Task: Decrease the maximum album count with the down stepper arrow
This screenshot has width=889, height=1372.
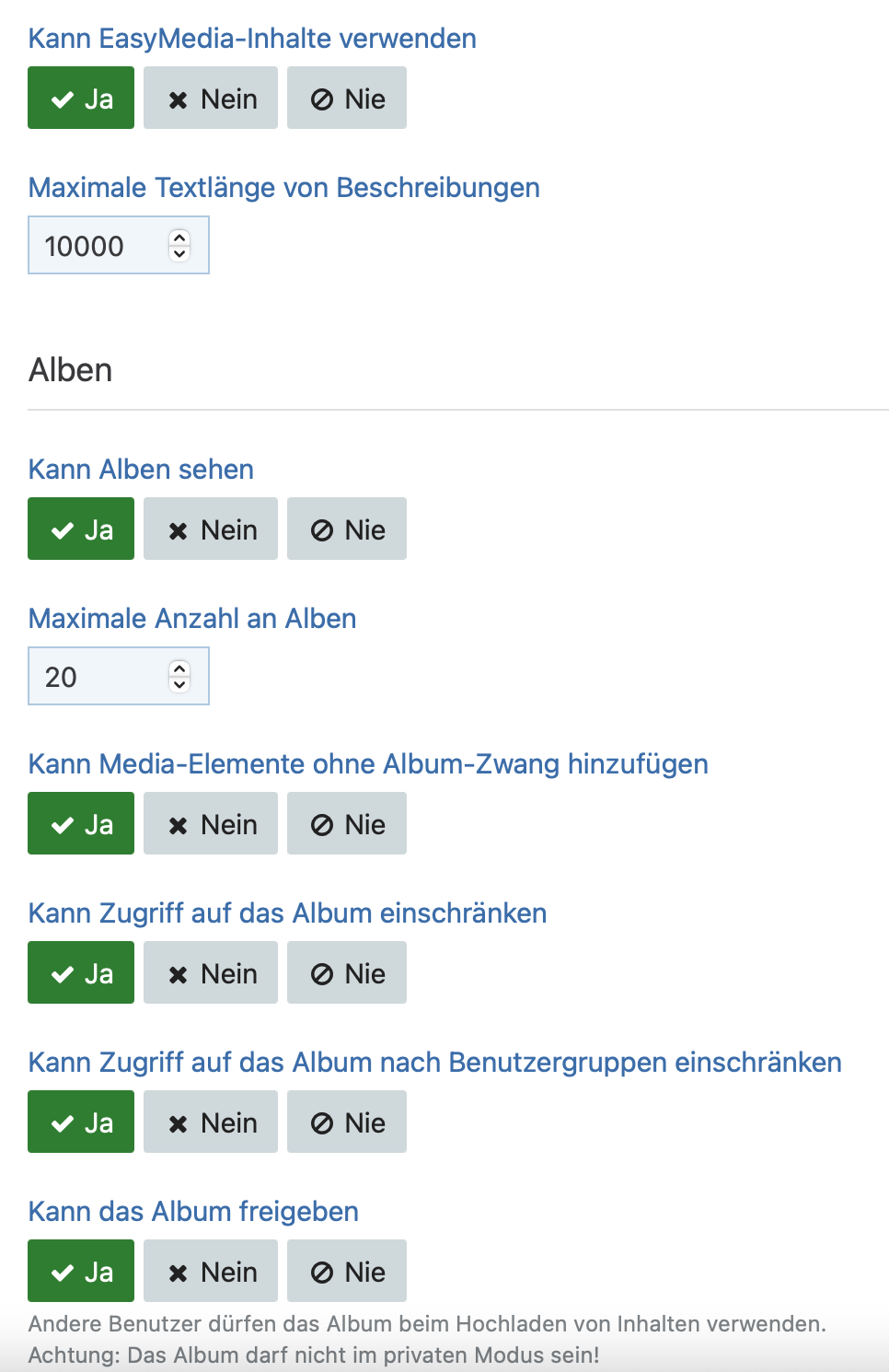Action: pos(179,684)
